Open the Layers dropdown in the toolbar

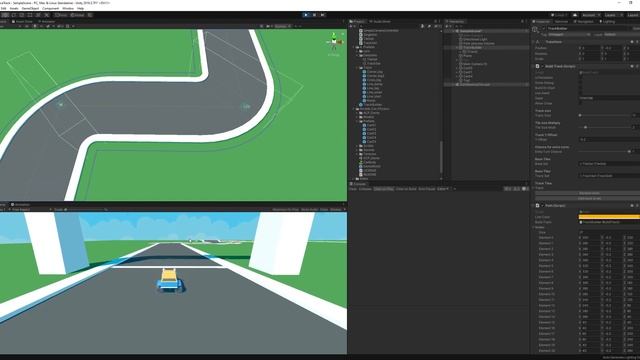[x=613, y=15]
